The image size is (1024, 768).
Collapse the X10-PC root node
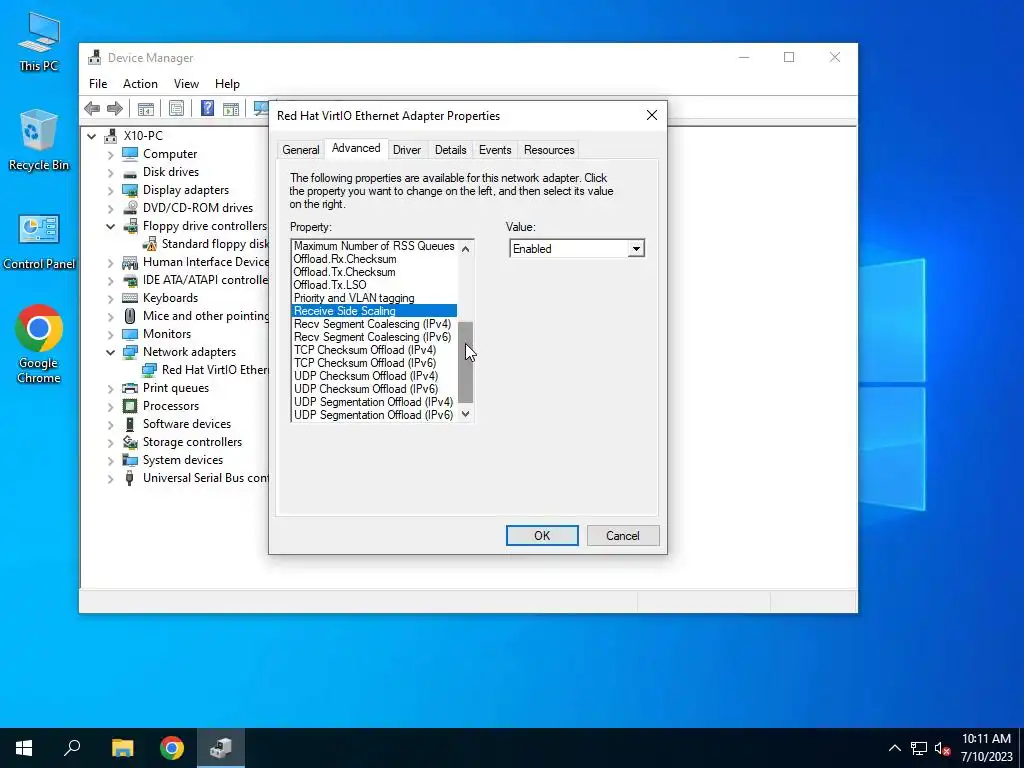point(92,136)
